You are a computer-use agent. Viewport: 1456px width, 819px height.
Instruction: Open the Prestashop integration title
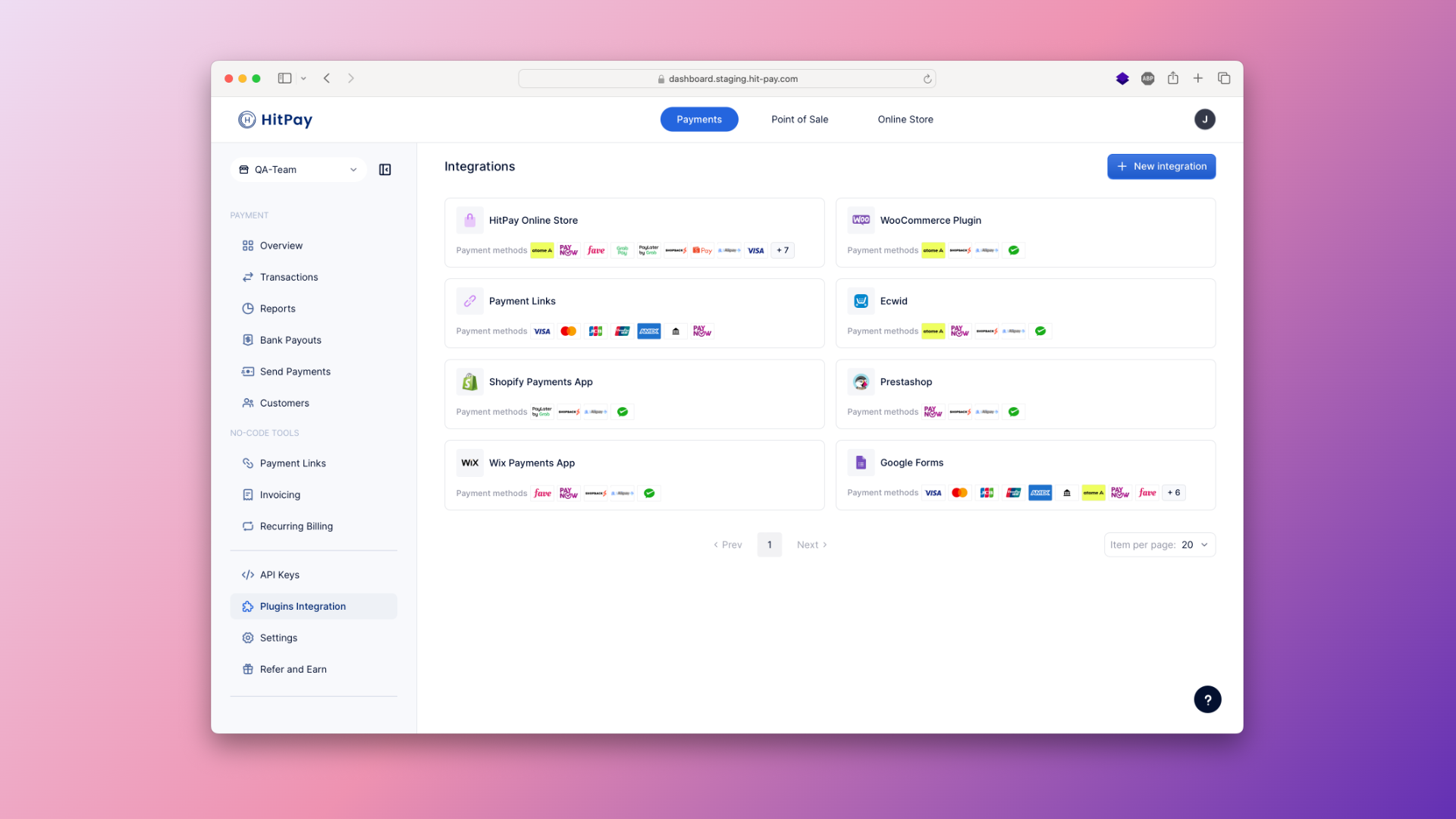(x=905, y=382)
